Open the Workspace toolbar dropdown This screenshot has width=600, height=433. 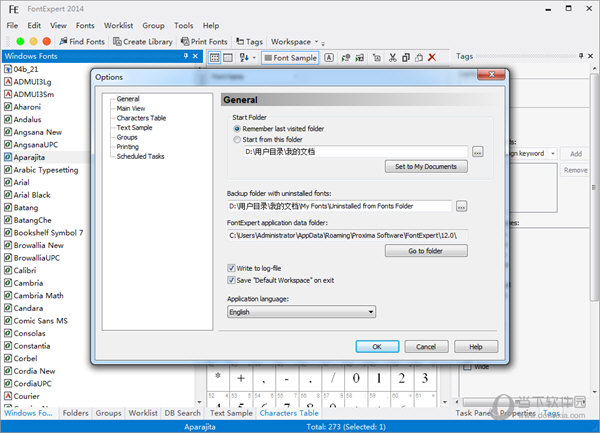[295, 41]
